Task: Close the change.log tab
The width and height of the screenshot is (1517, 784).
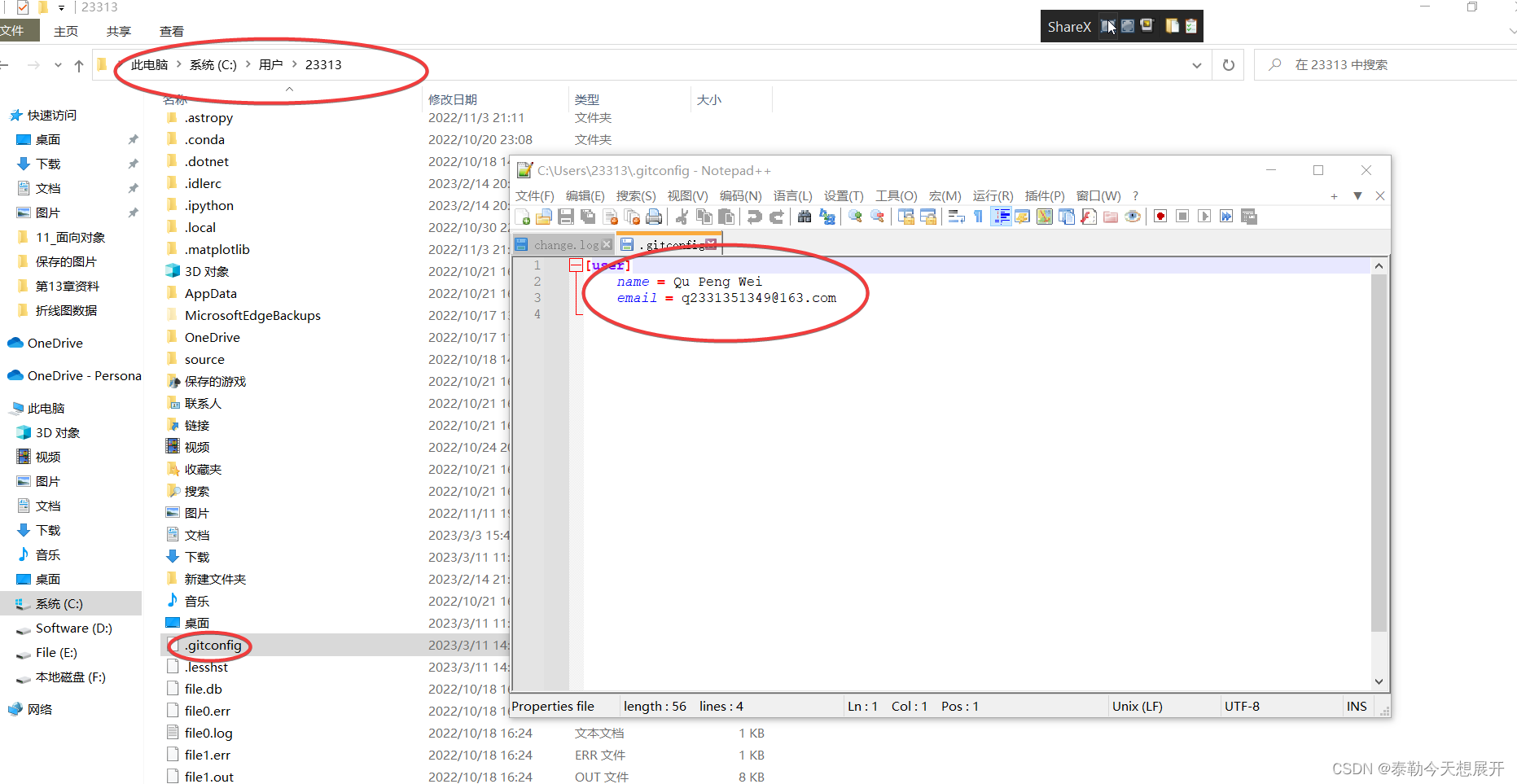Action: coord(607,244)
